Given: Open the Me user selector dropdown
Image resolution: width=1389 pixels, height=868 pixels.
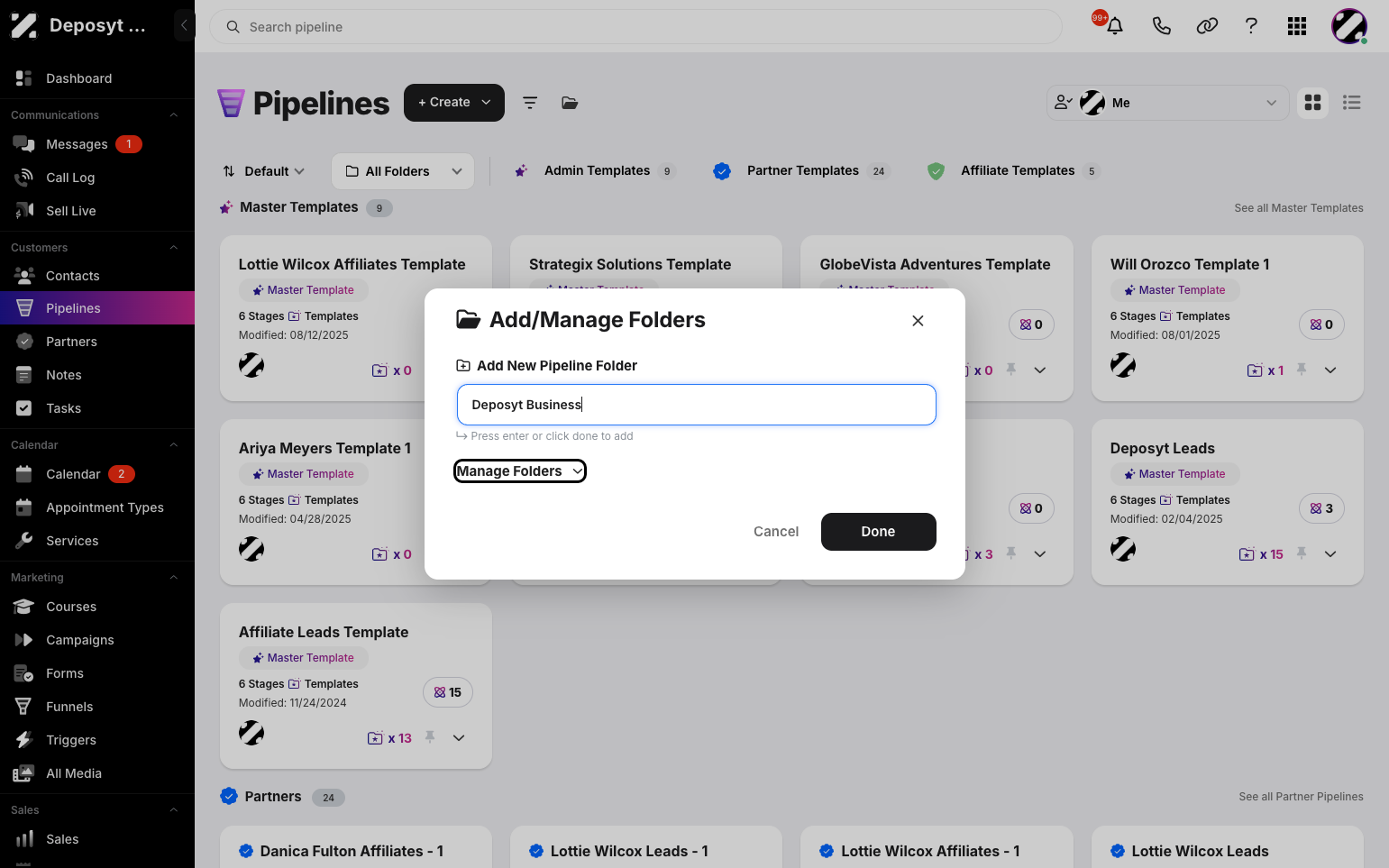Looking at the screenshot, I should (x=1168, y=103).
